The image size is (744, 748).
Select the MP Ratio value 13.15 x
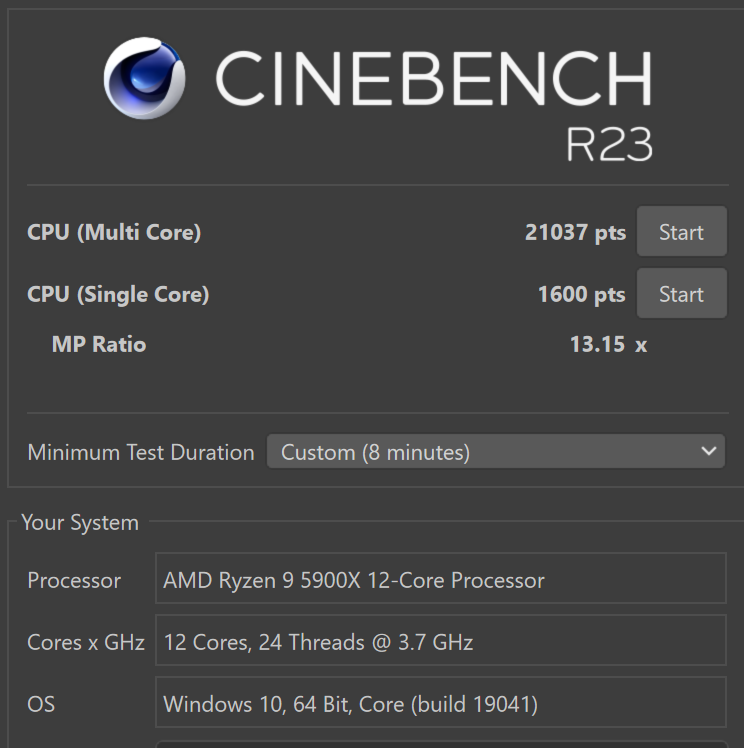point(608,344)
